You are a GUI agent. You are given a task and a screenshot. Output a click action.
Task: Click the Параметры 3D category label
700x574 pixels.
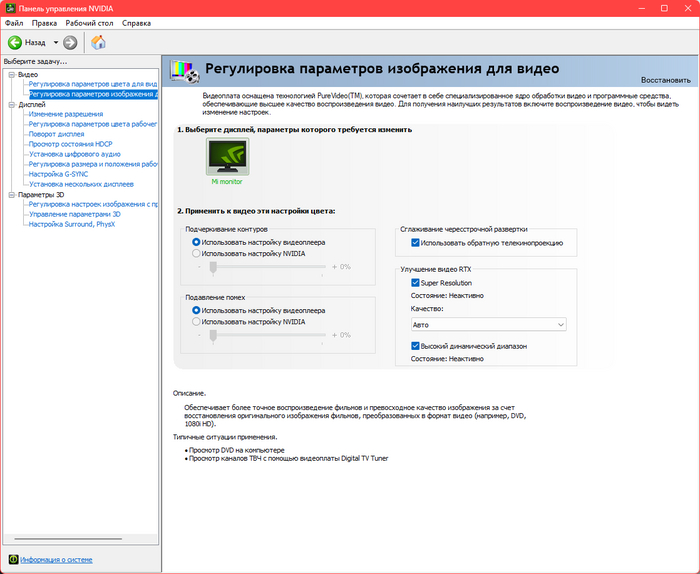[41, 195]
